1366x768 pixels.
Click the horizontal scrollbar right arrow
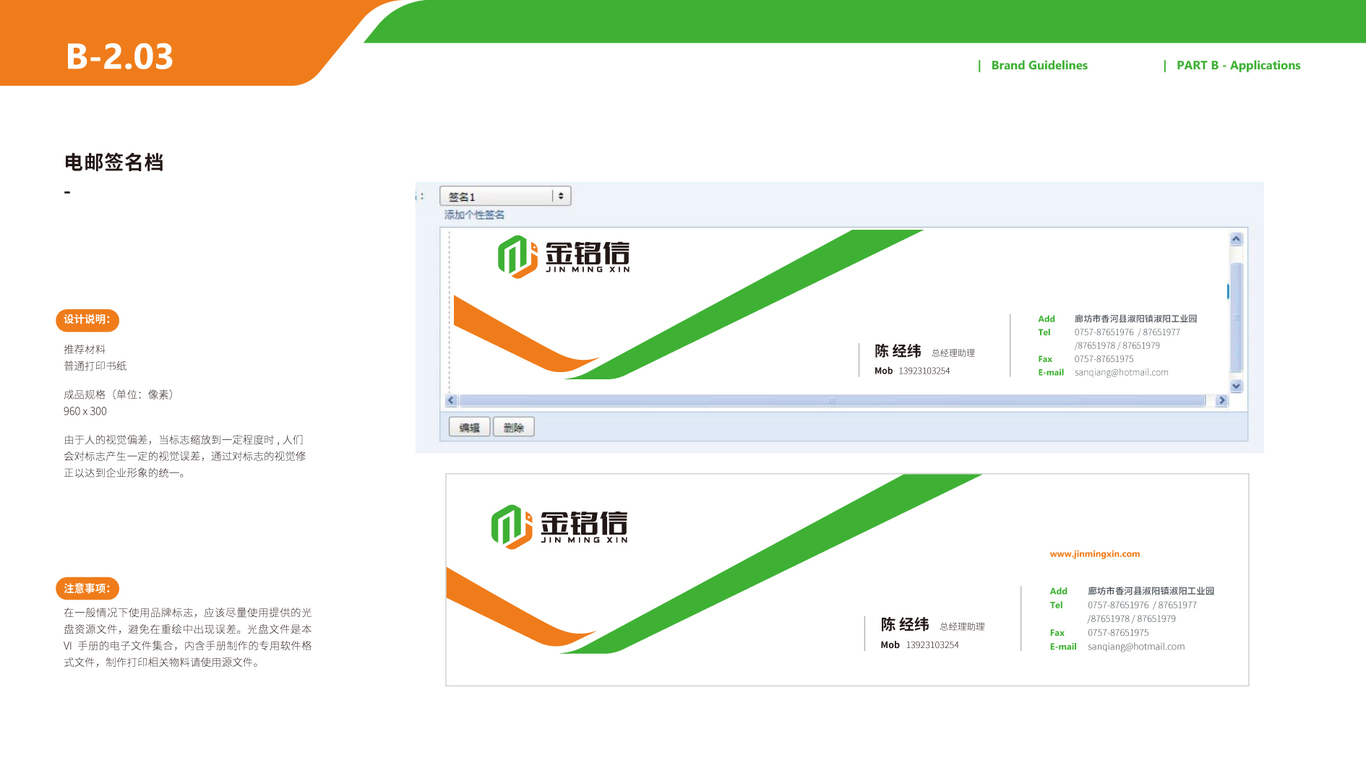(x=1221, y=400)
